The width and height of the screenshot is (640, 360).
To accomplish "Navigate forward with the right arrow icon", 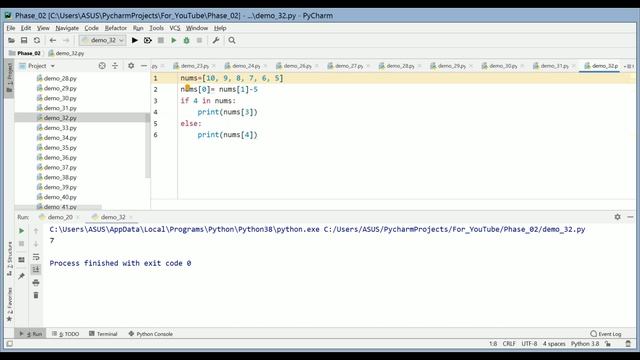I will click(66, 40).
